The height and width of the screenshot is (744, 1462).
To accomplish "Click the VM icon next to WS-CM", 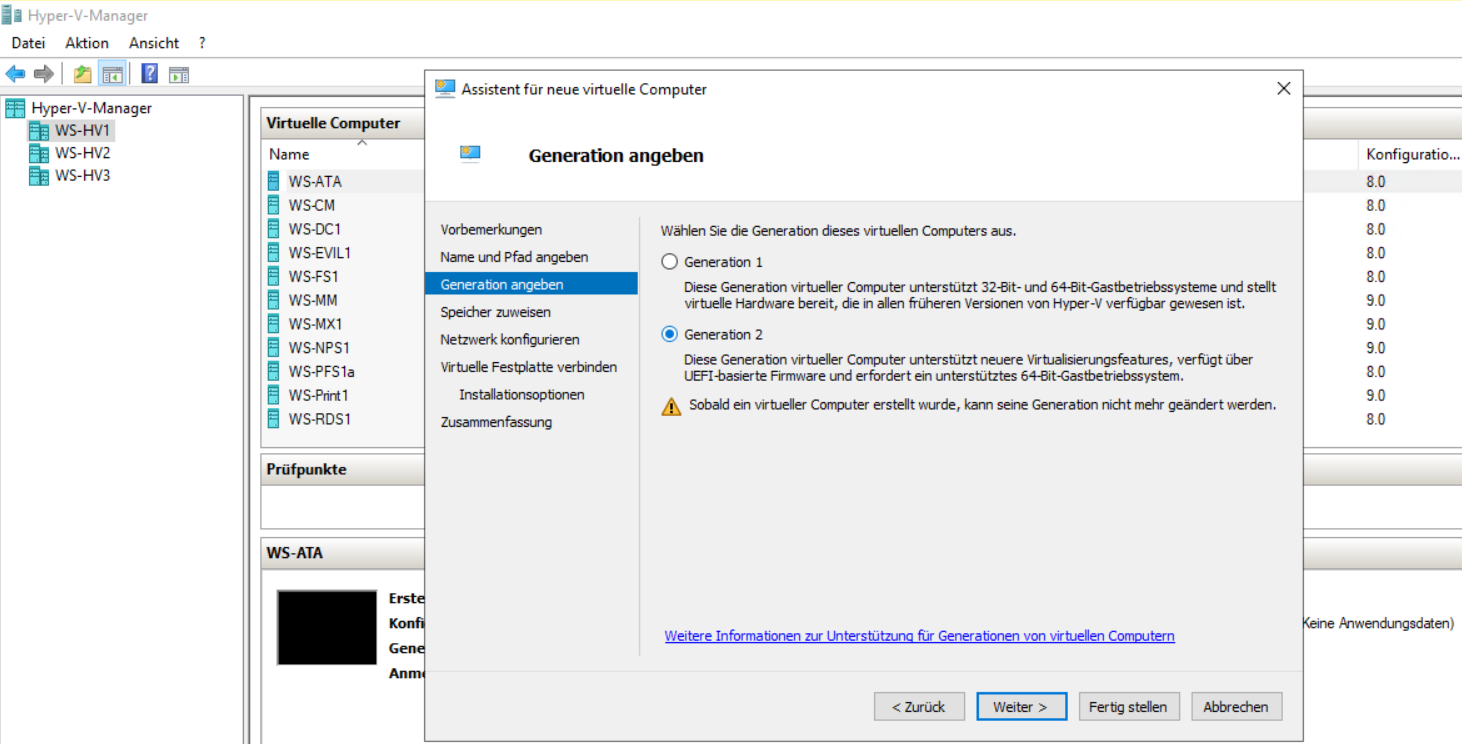I will coord(275,205).
